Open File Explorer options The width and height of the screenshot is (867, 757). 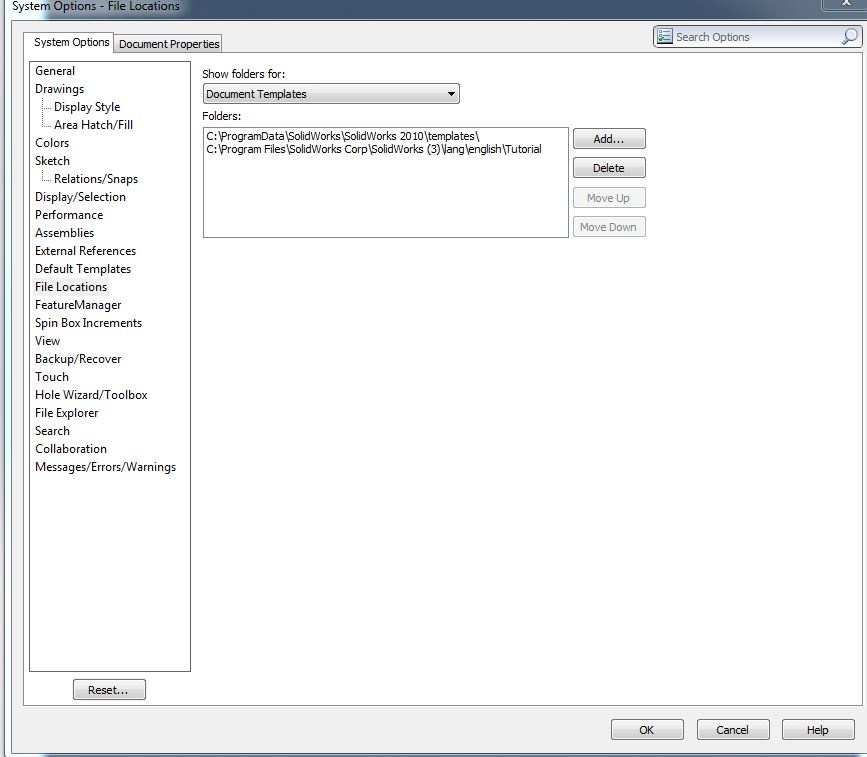pyautogui.click(x=66, y=413)
